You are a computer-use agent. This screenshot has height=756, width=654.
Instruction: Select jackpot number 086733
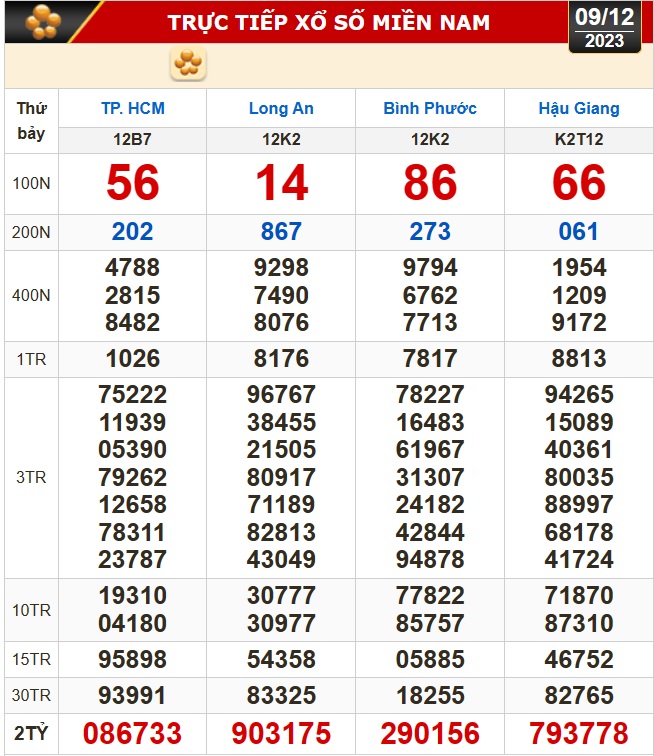133,733
